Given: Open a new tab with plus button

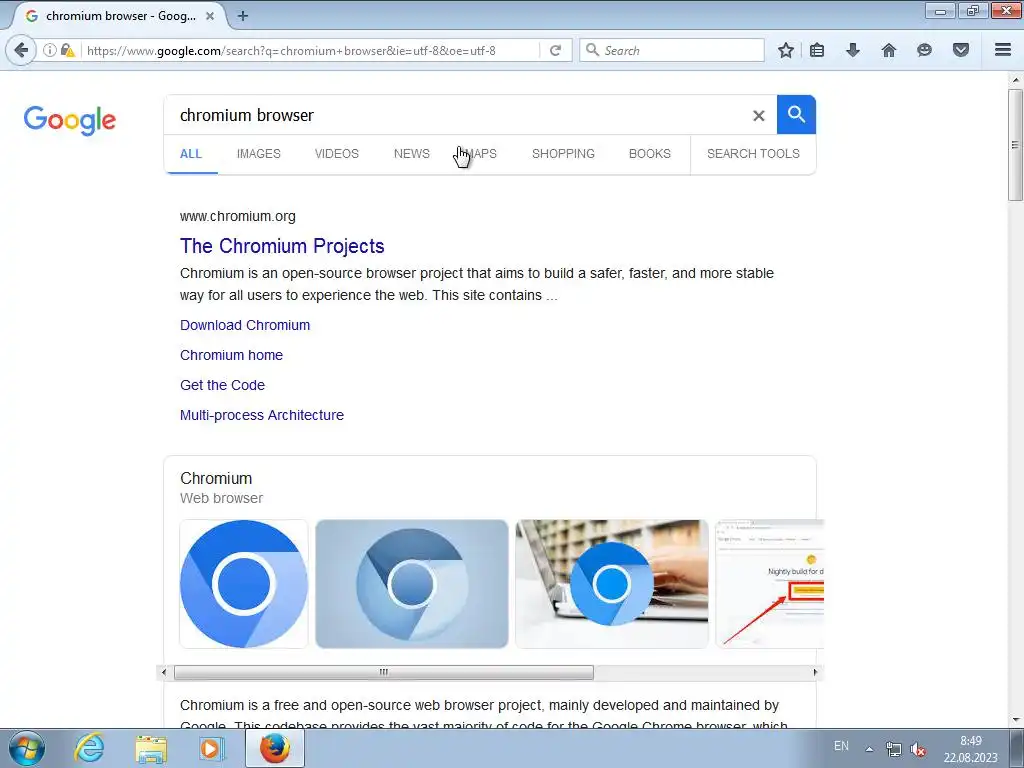Looking at the screenshot, I should 242,16.
